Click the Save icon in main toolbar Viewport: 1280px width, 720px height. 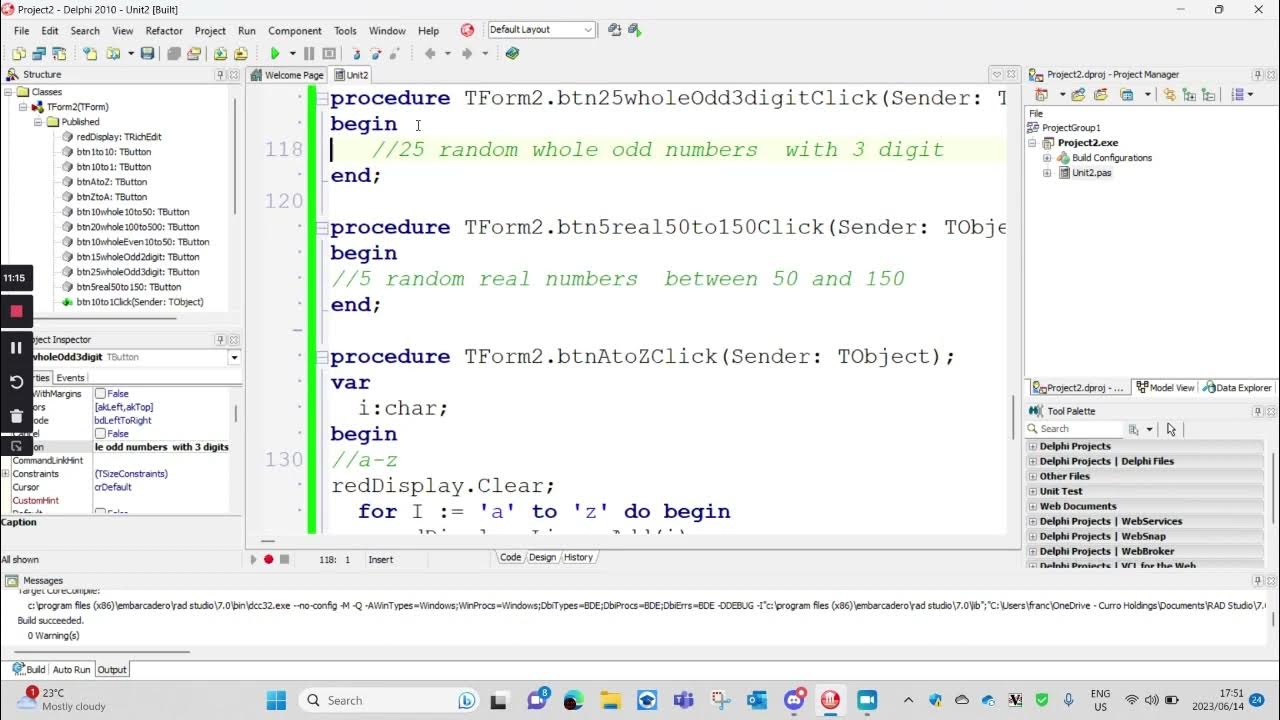coord(148,54)
